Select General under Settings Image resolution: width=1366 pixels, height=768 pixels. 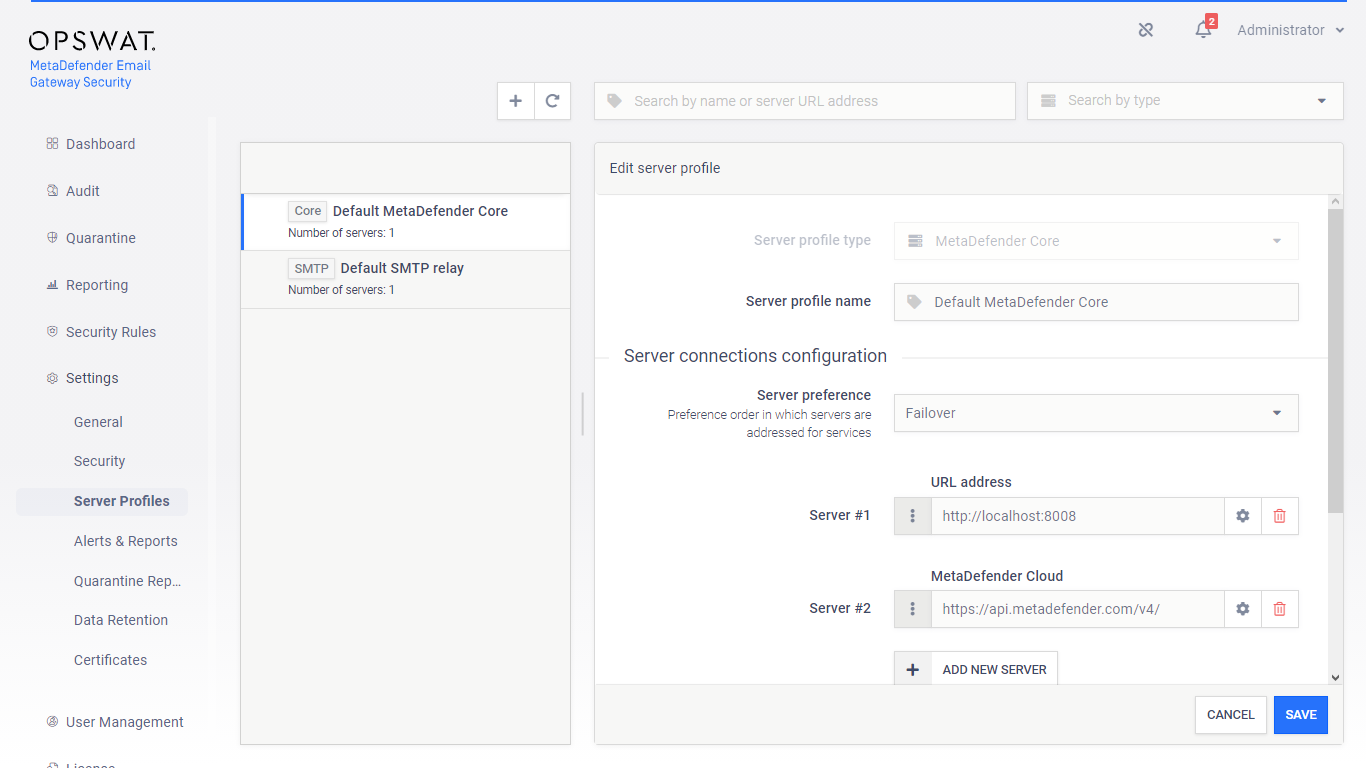pyautogui.click(x=98, y=422)
